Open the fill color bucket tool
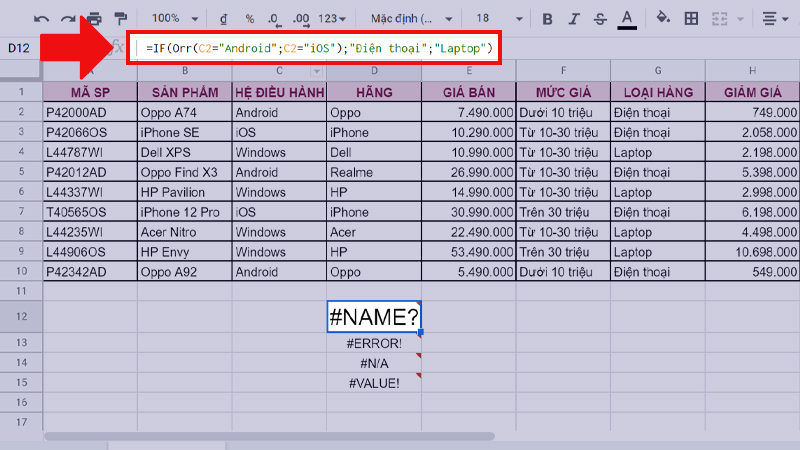 pyautogui.click(x=662, y=19)
